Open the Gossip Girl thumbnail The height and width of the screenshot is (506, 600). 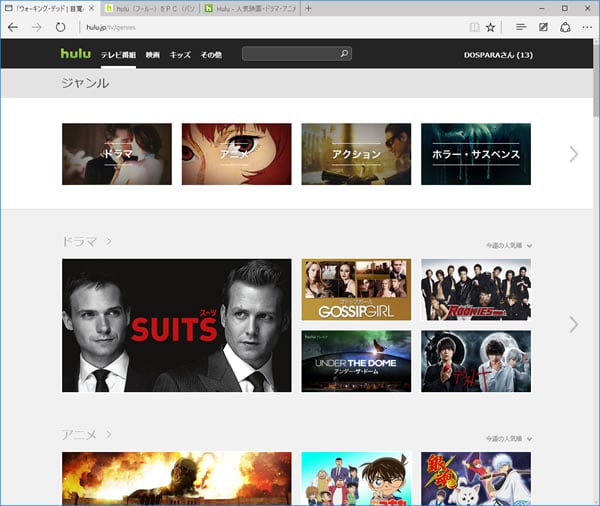(x=356, y=289)
